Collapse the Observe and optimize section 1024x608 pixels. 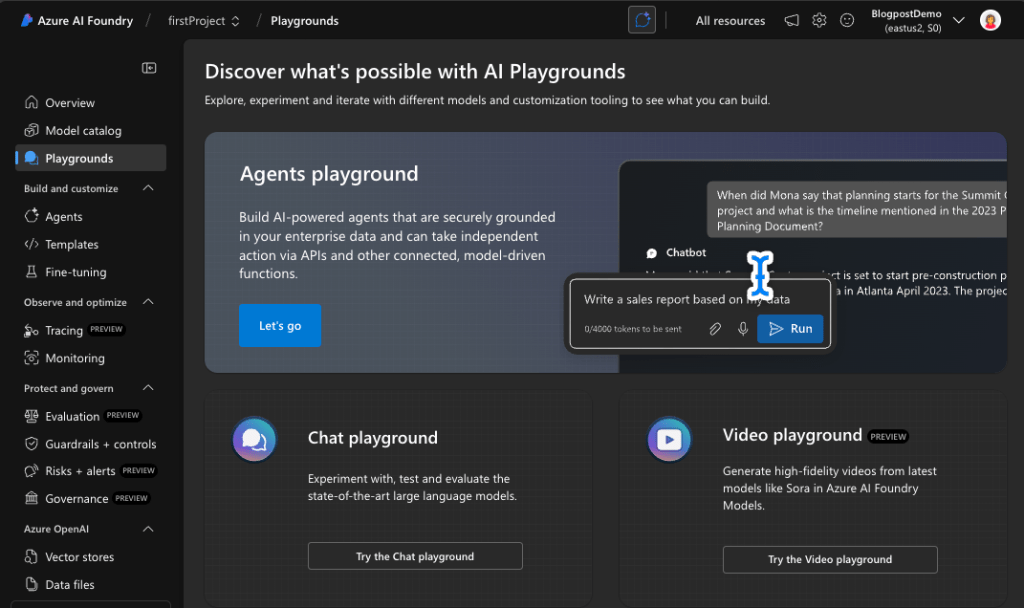(x=148, y=302)
